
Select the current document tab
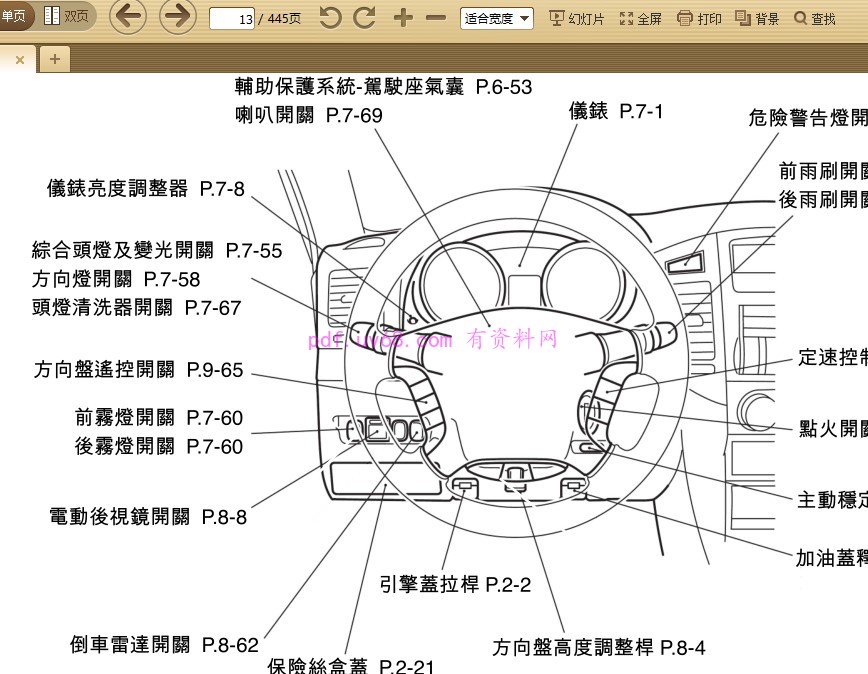(8, 59)
